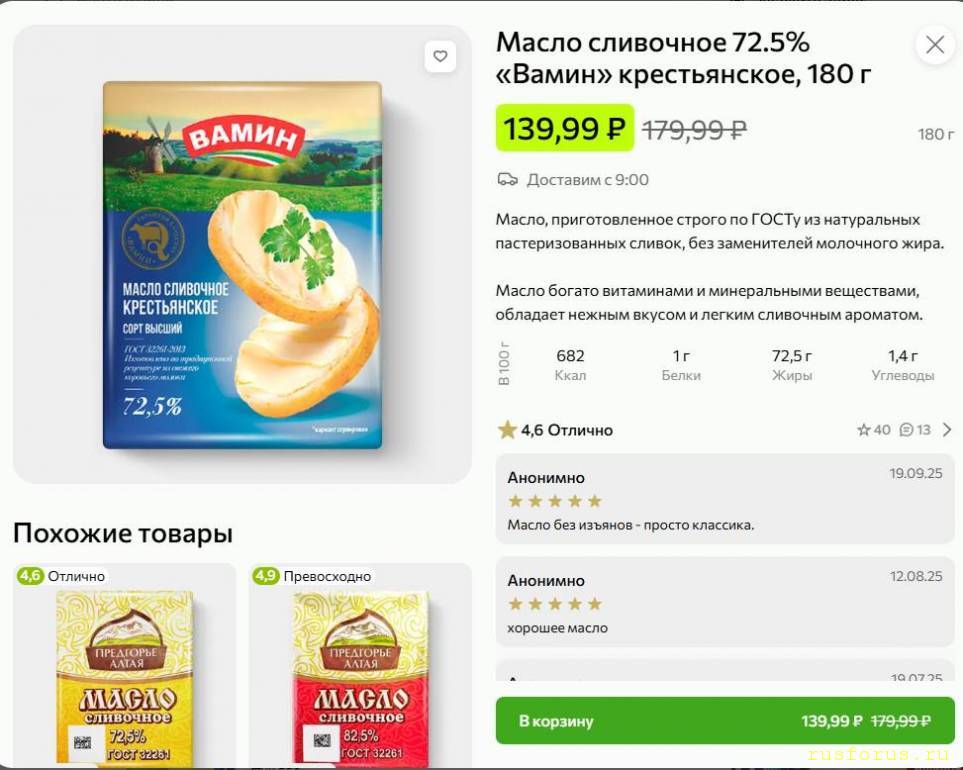This screenshot has height=770, width=963.
Task: Click the 4,6 badge on yellow butter card
Action: tap(31, 576)
